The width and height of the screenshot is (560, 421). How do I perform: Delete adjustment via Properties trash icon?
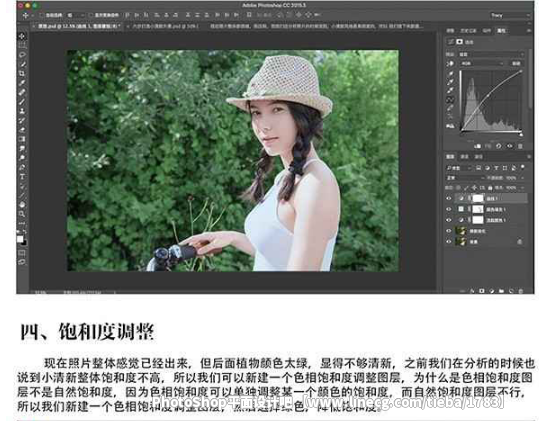pyautogui.click(x=520, y=146)
